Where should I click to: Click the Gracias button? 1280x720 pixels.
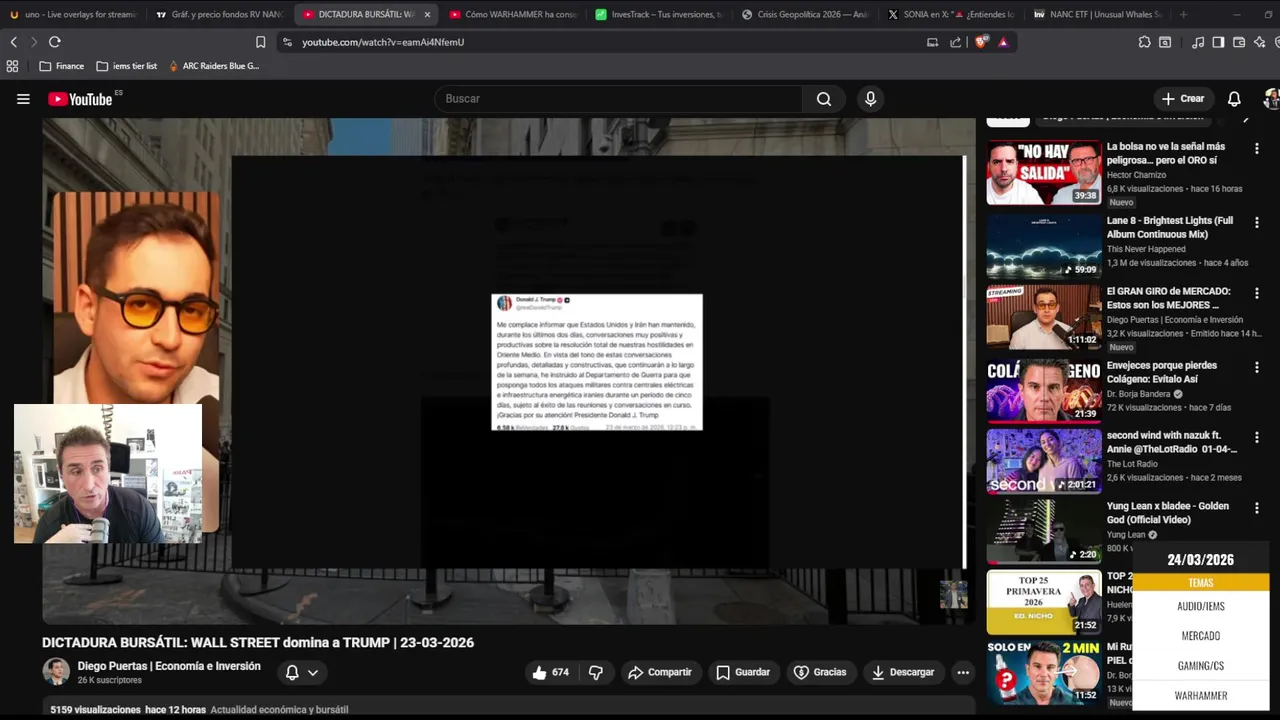pos(820,673)
